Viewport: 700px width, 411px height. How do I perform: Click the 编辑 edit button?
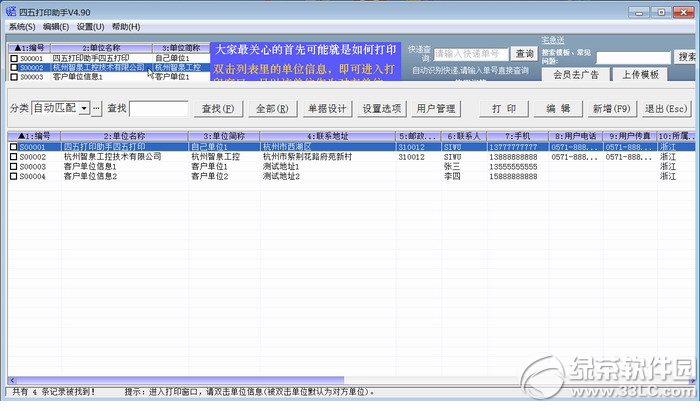(x=558, y=108)
